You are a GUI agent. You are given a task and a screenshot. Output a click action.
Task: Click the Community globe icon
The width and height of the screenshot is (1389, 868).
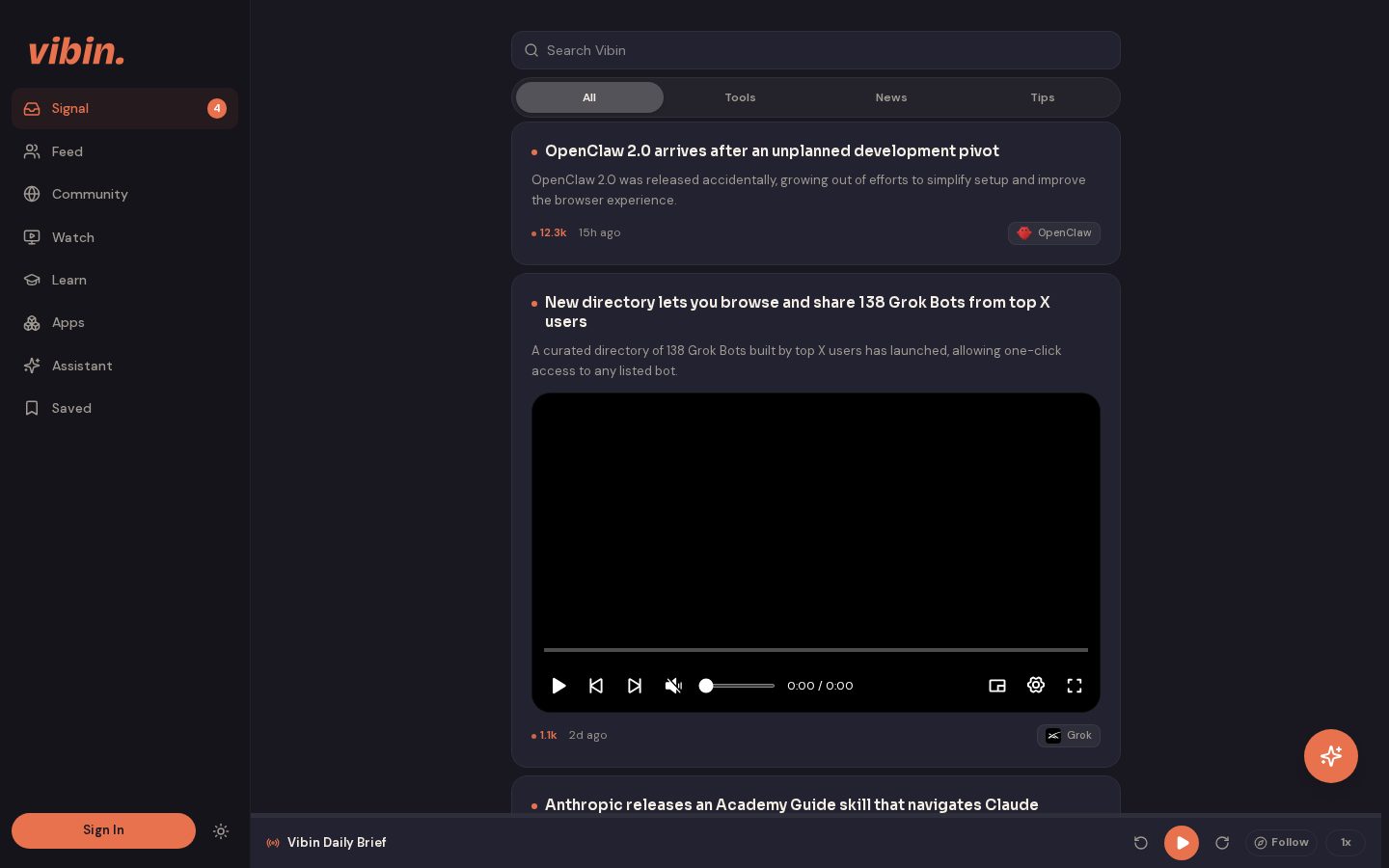(x=32, y=194)
